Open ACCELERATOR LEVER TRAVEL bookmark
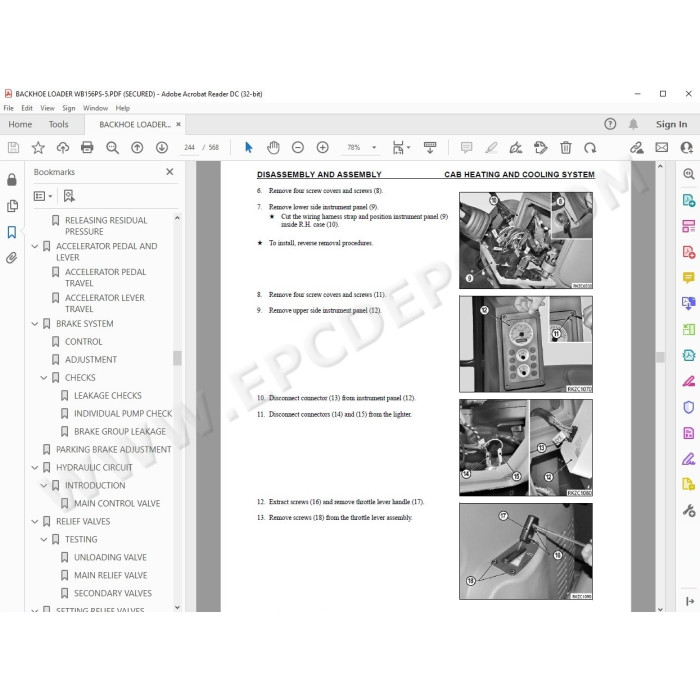Viewport: 700px width, 700px height. [105, 303]
